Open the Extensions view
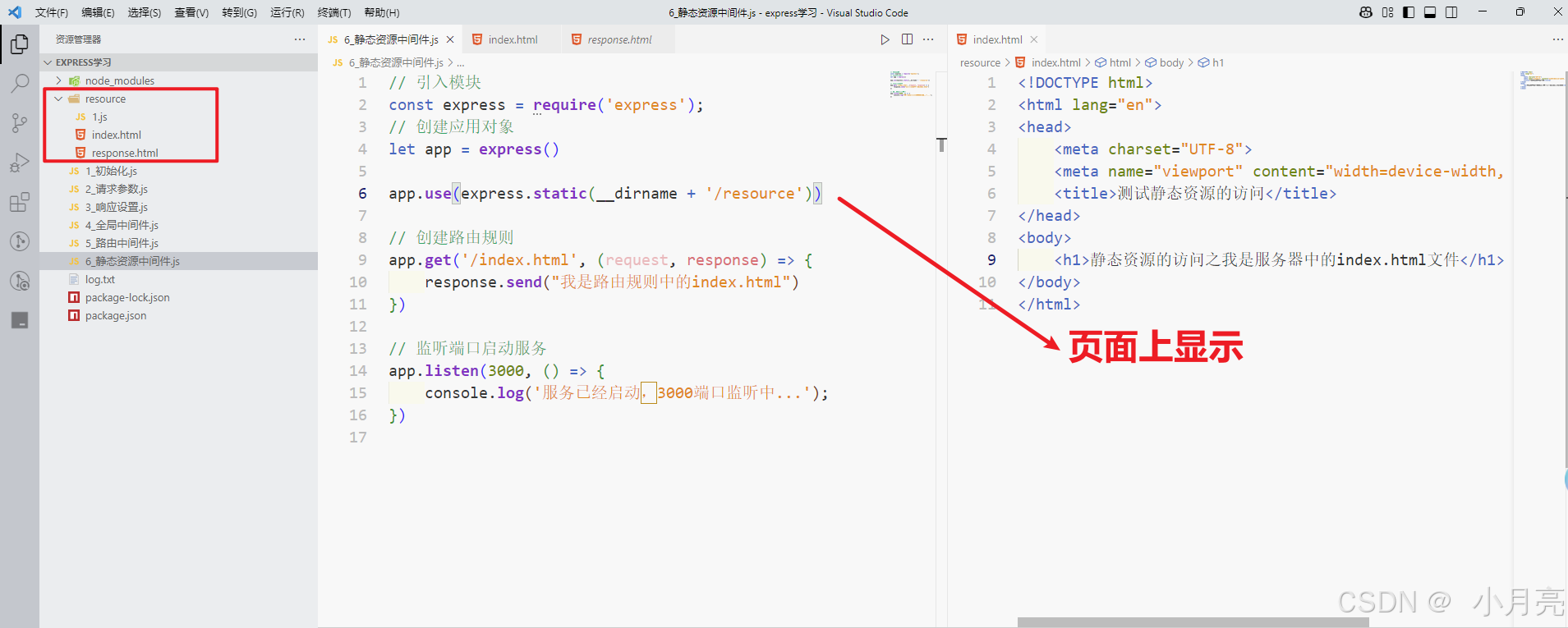The width and height of the screenshot is (1568, 628). (20, 202)
